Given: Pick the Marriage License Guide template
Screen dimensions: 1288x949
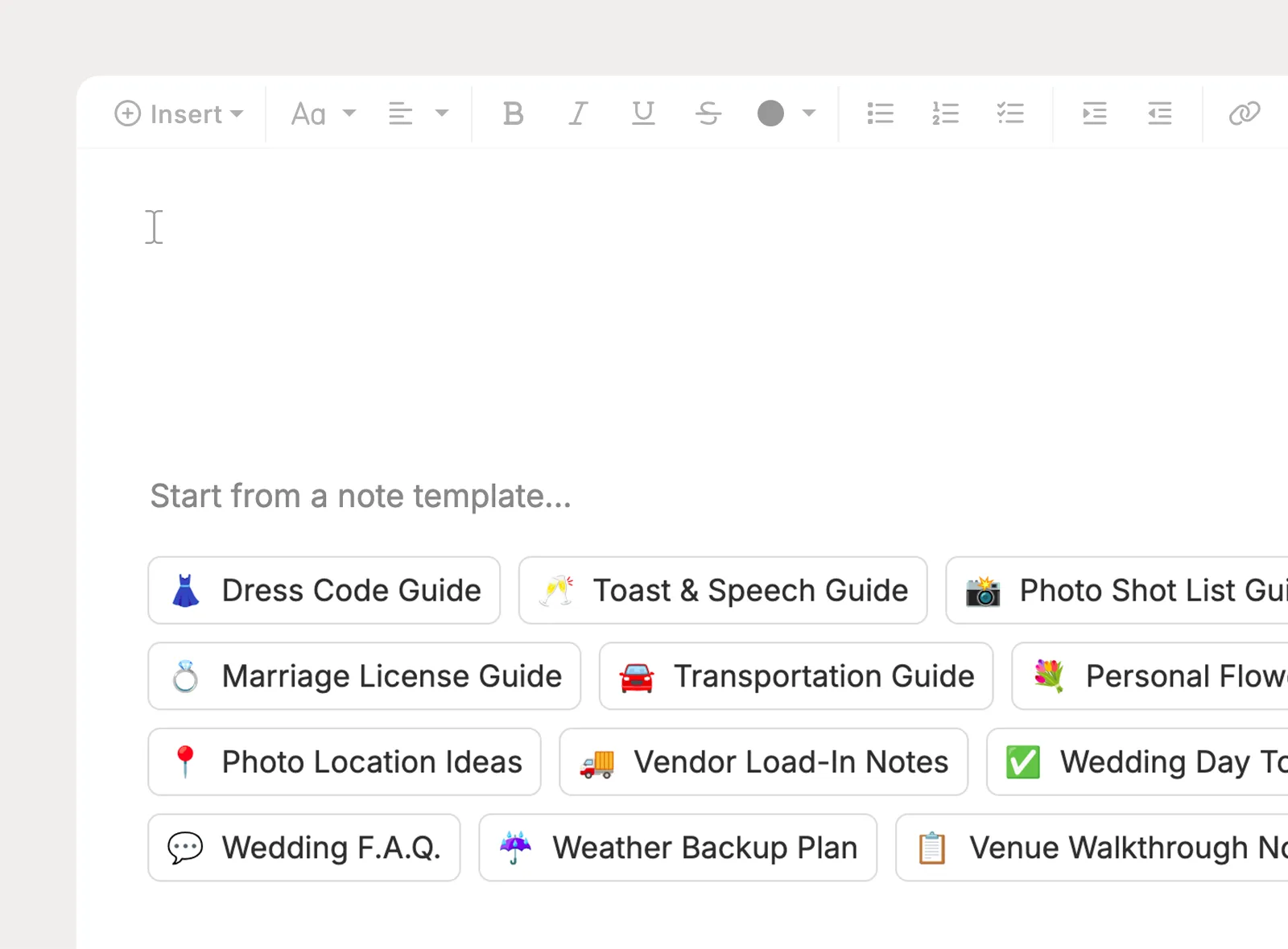Looking at the screenshot, I should click(x=365, y=676).
